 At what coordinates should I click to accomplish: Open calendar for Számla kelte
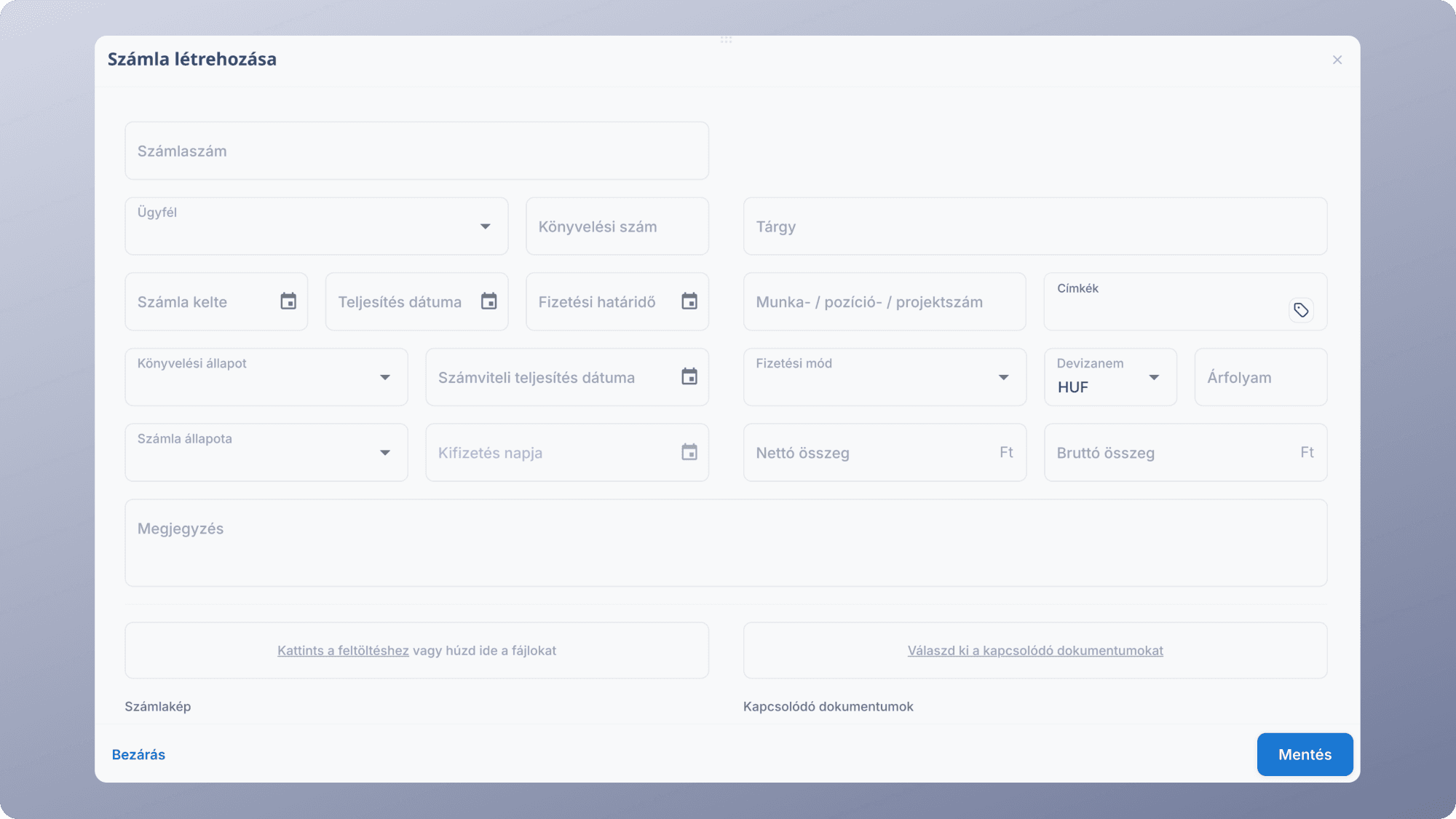pos(288,301)
